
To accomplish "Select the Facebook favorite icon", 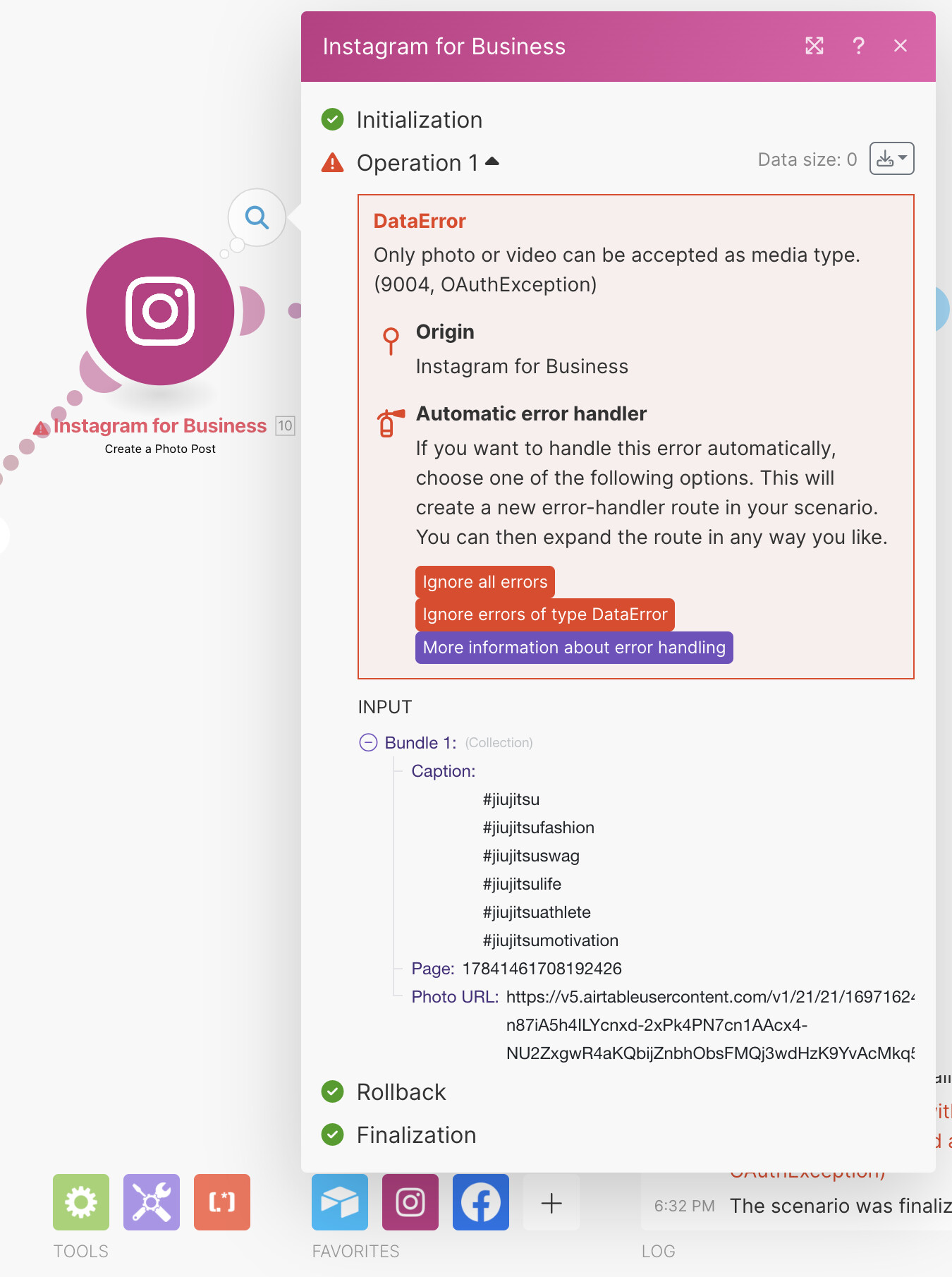I will 481,1202.
